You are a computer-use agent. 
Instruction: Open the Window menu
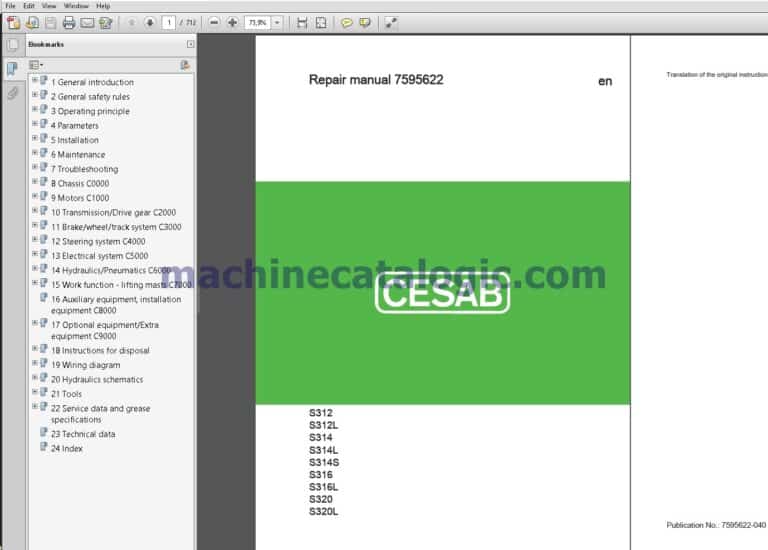(x=76, y=6)
